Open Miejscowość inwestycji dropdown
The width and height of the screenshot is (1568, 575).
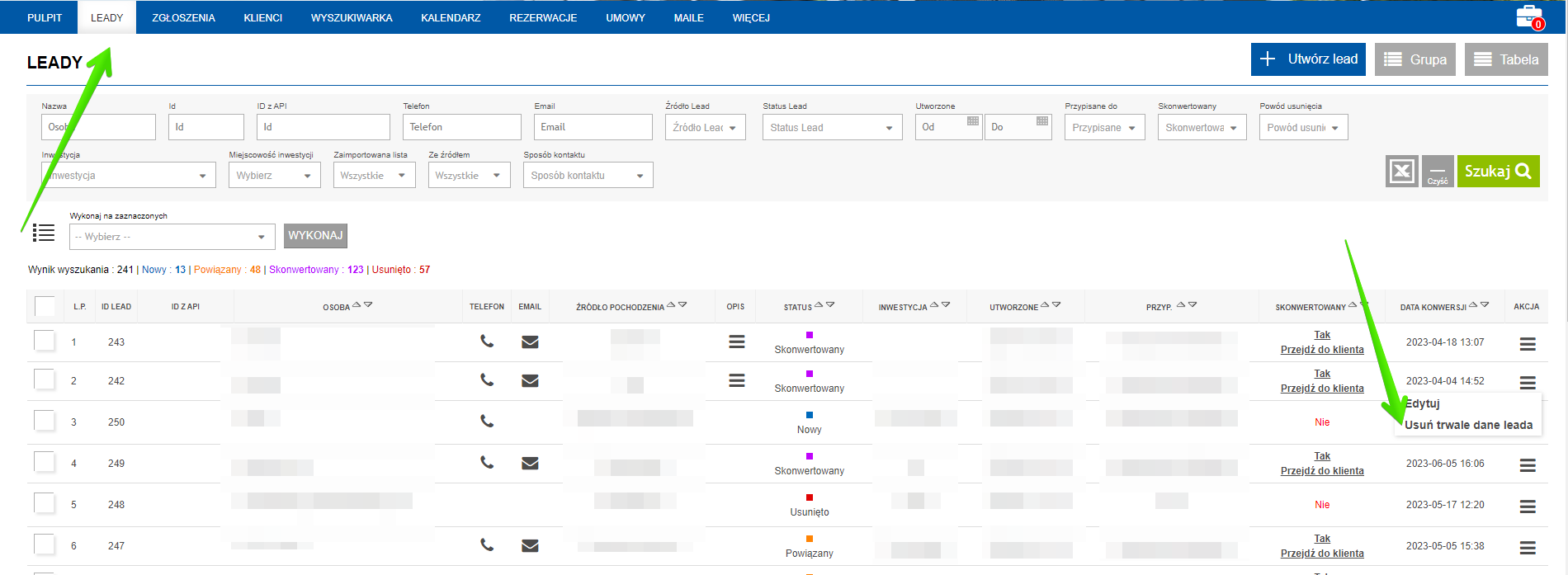click(274, 175)
